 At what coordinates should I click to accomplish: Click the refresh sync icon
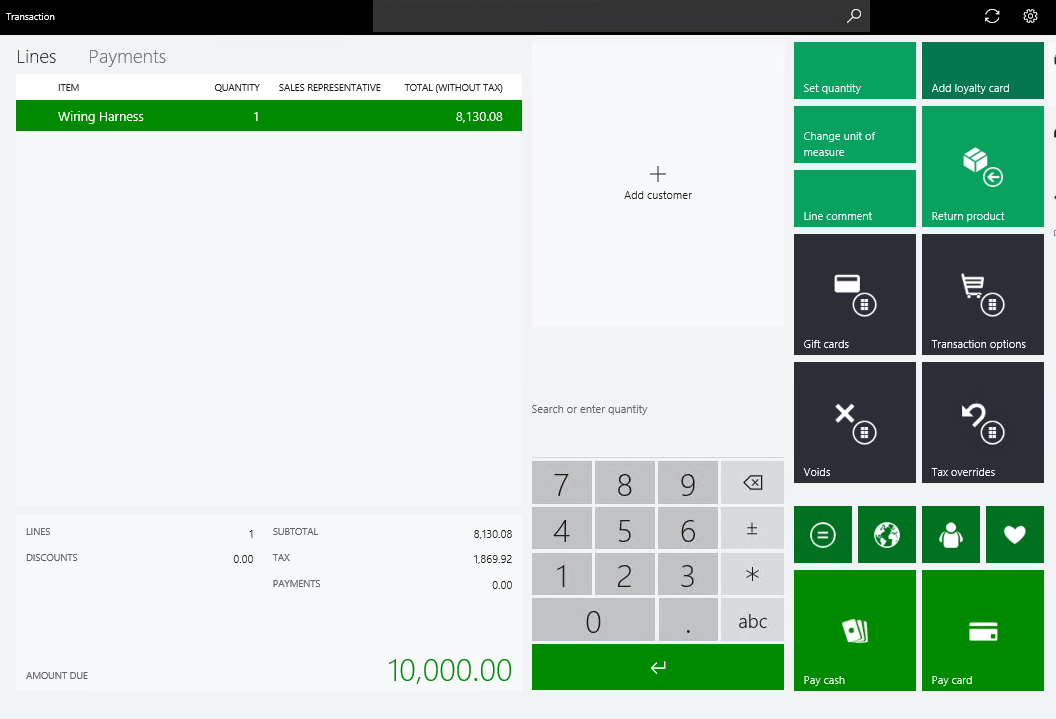991,16
